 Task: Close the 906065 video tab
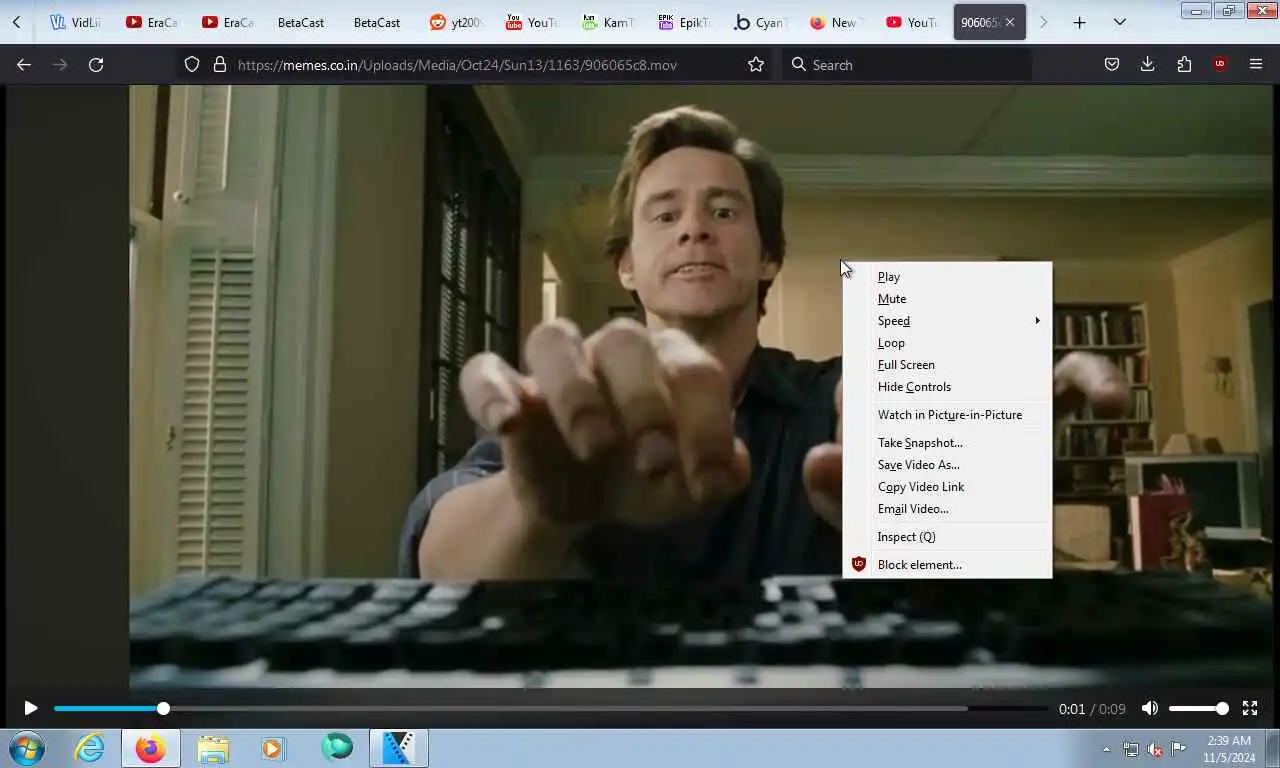[1010, 22]
